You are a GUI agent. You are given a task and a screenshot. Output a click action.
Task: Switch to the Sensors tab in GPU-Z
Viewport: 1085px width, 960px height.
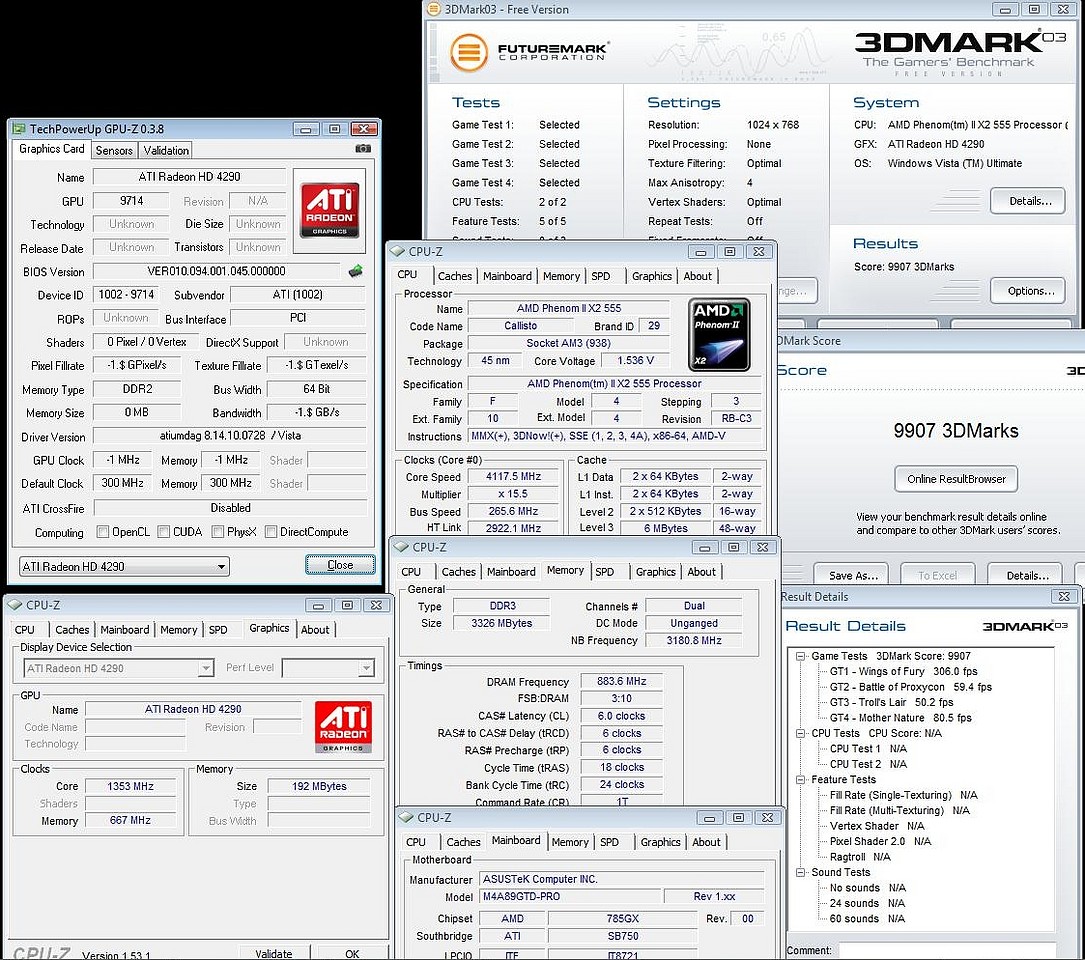[x=114, y=150]
